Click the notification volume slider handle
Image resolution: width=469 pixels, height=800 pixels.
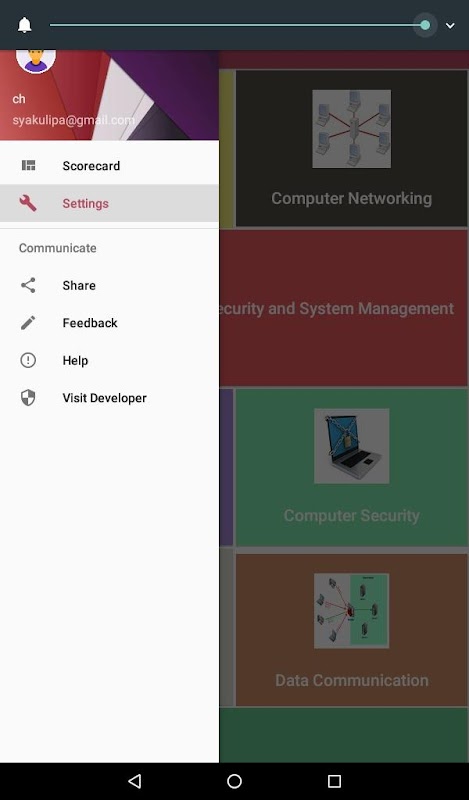tap(425, 25)
